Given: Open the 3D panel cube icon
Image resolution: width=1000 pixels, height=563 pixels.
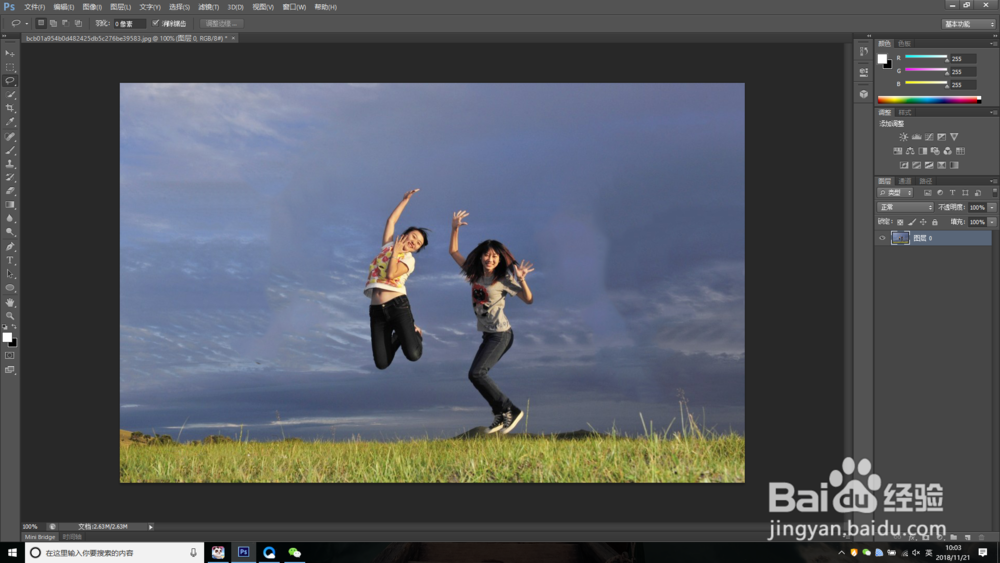Looking at the screenshot, I should [864, 94].
